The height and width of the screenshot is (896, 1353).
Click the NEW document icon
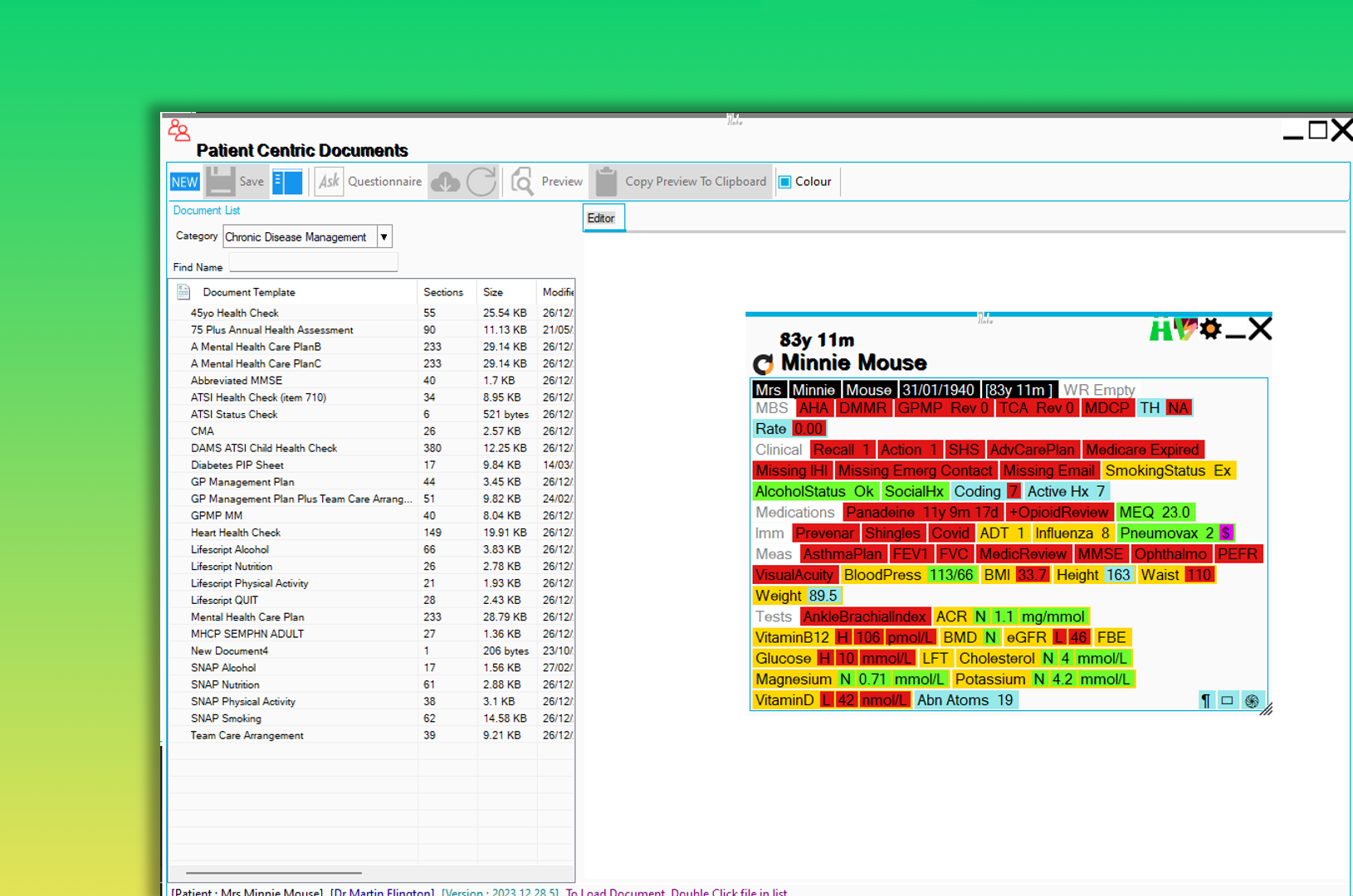[x=184, y=182]
